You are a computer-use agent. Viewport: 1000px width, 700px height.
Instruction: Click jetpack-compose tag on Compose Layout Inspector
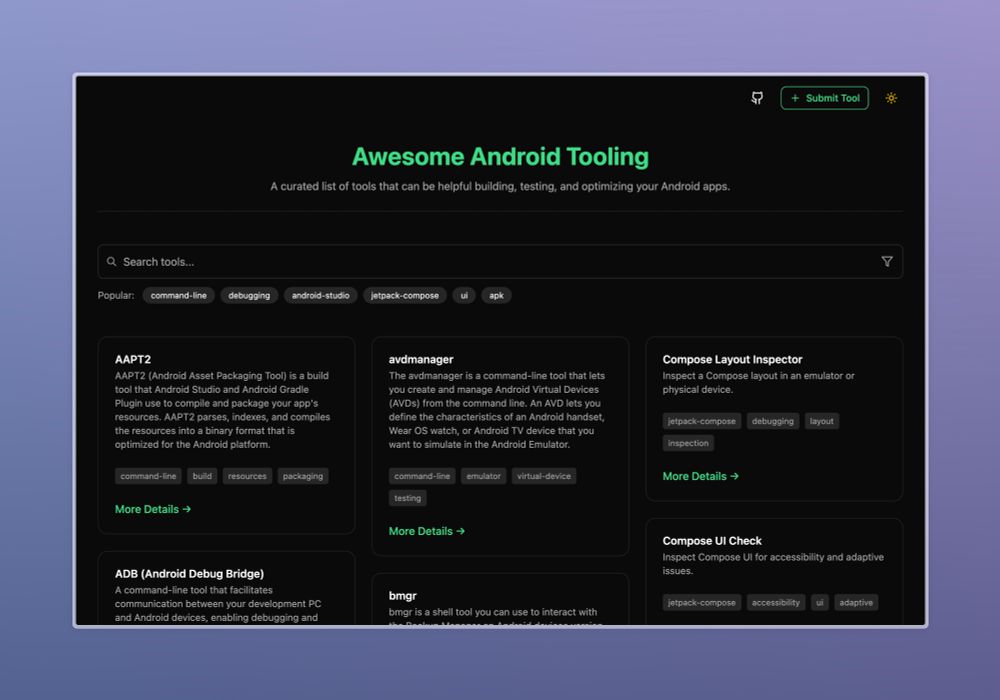pos(702,421)
